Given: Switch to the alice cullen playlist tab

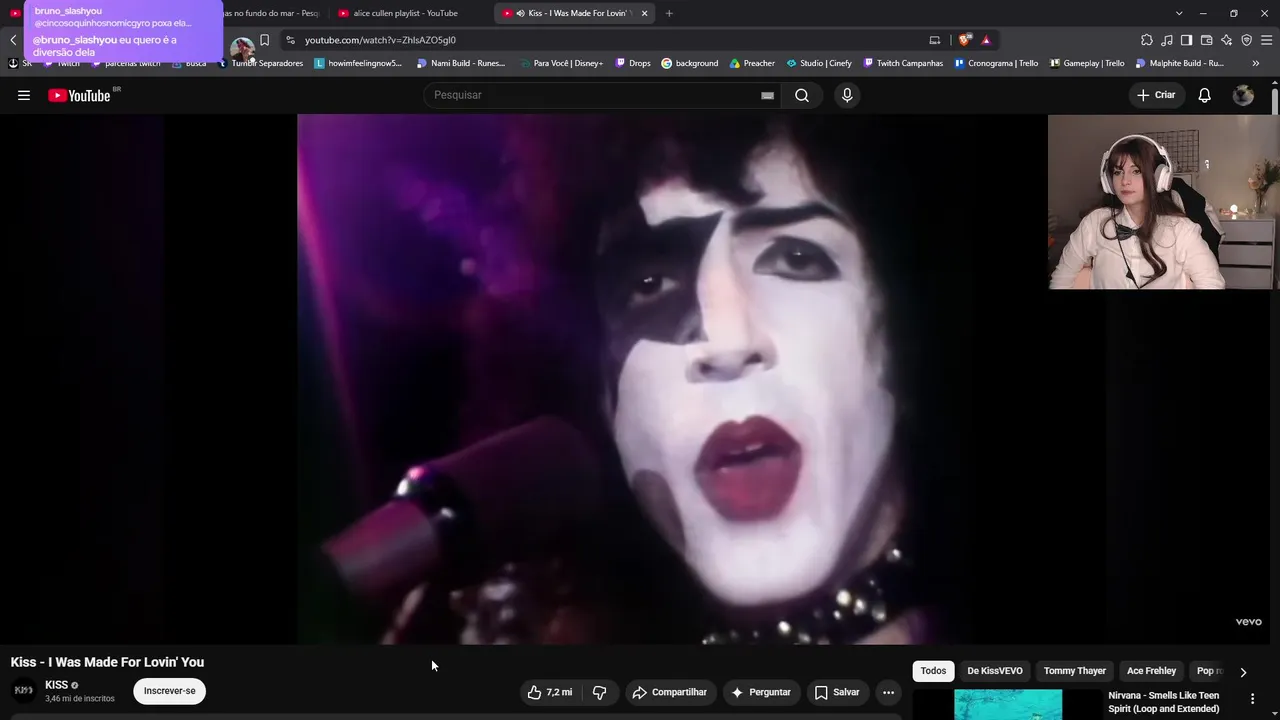Looking at the screenshot, I should coord(405,13).
